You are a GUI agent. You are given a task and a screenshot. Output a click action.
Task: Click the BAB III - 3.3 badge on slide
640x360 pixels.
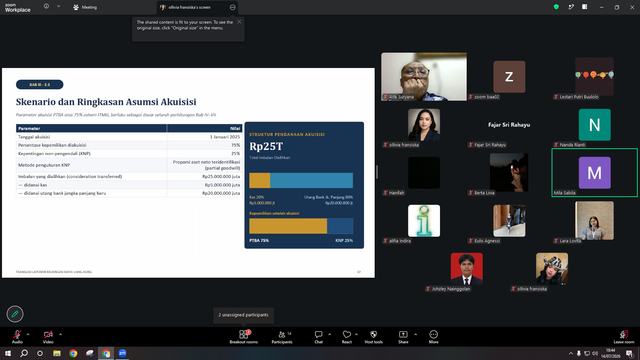[x=40, y=84]
